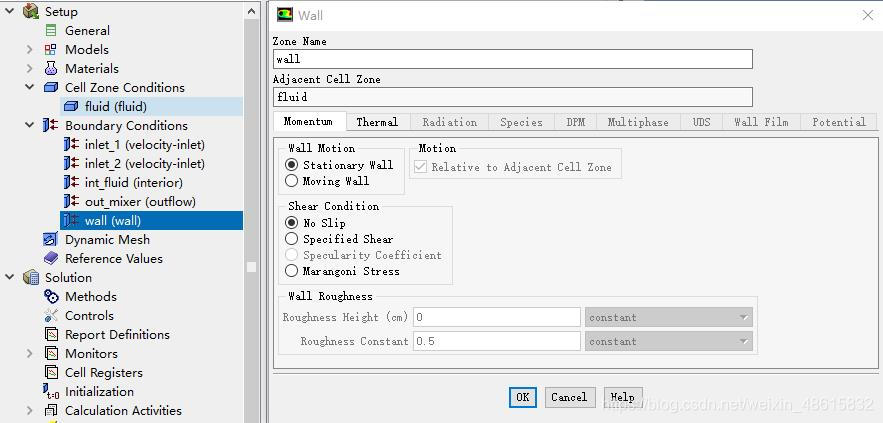
Task: Click the General icon in Setup tree
Action: tap(51, 31)
